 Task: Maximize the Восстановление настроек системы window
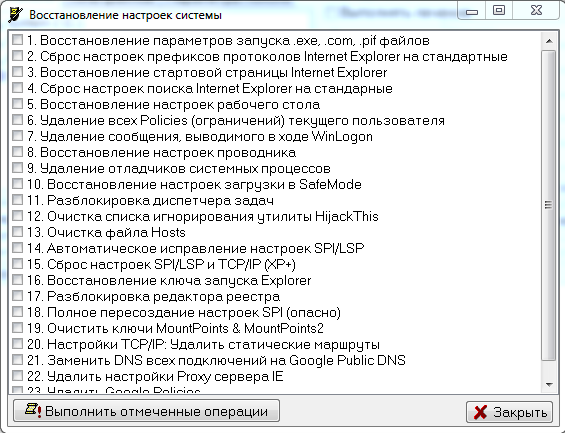[x=499, y=10]
